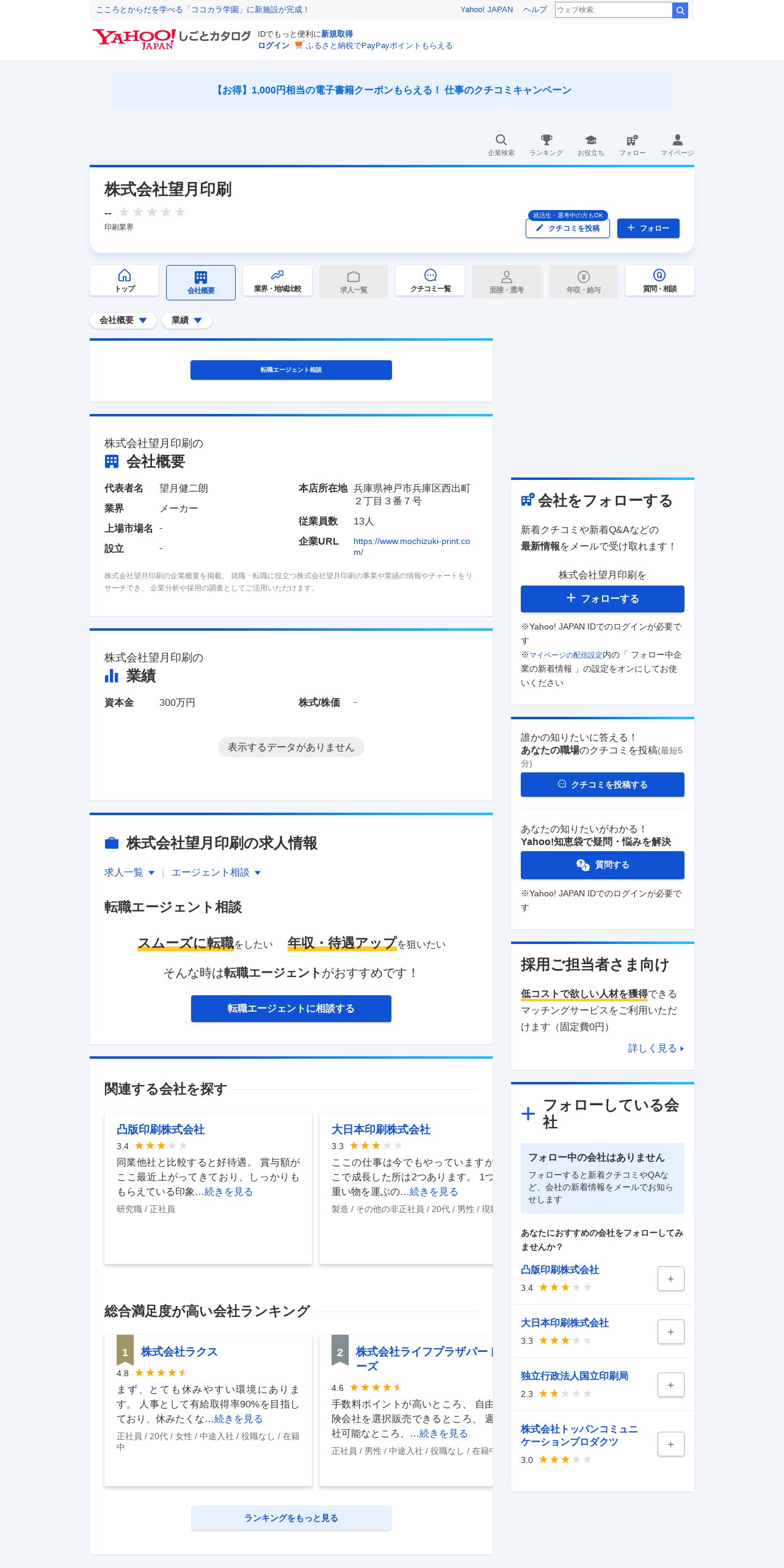Viewport: 784px width, 1568px height.
Task: Open the お役立ち graduation cap icon
Action: pyautogui.click(x=590, y=145)
